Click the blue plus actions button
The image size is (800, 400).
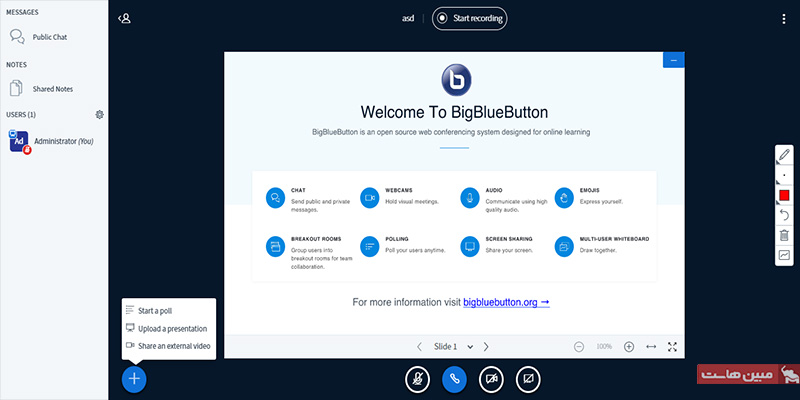click(x=134, y=379)
